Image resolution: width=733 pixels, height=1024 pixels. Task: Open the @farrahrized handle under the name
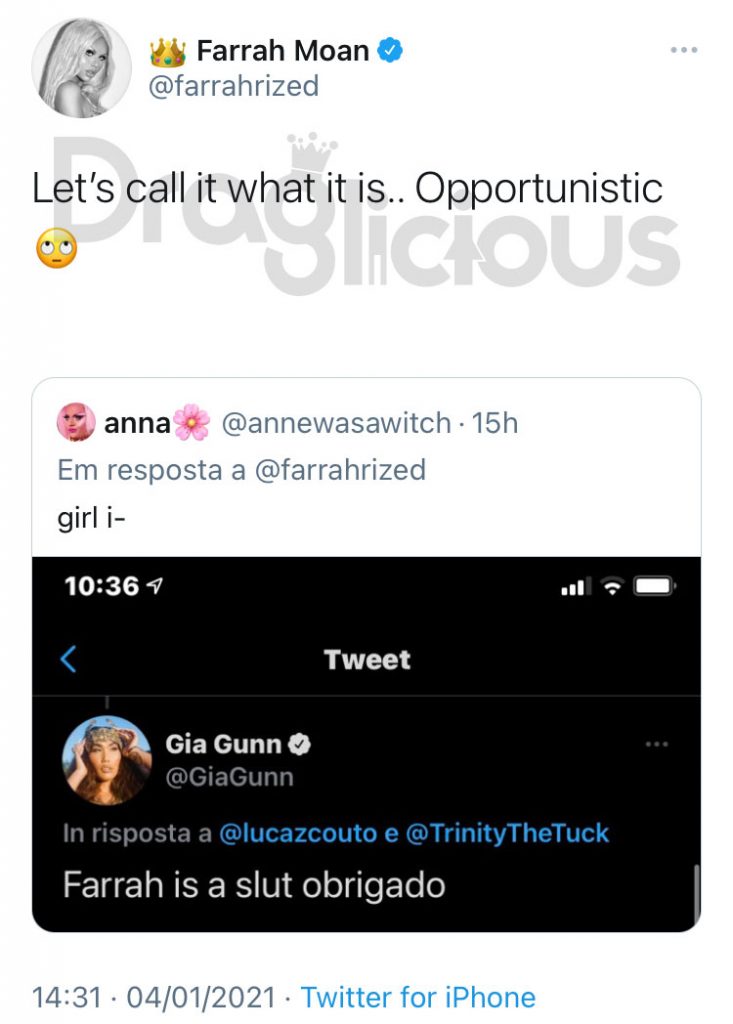(234, 86)
